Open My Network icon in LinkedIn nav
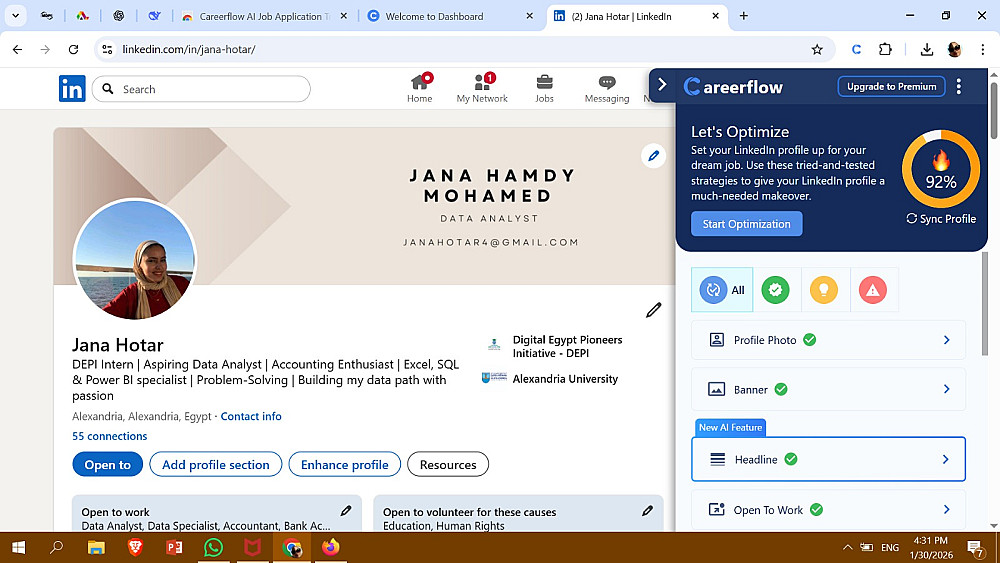Screen dimensions: 1000x563 pos(482,88)
